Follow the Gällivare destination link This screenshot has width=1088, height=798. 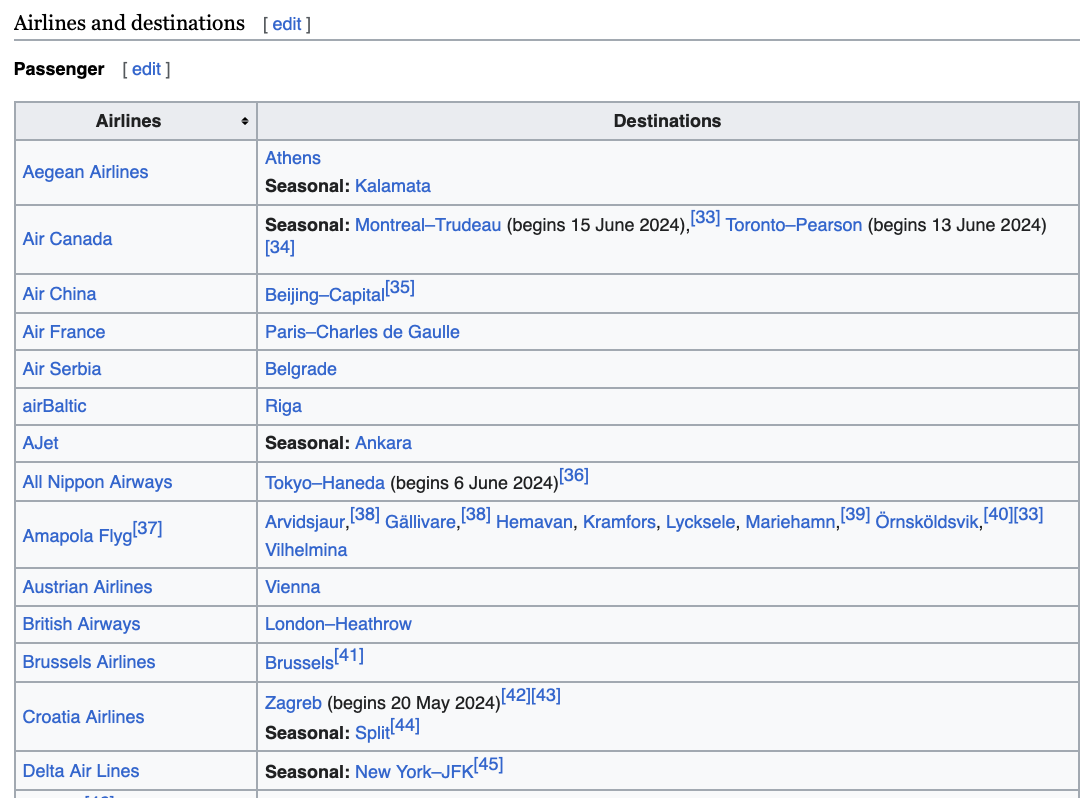click(420, 522)
